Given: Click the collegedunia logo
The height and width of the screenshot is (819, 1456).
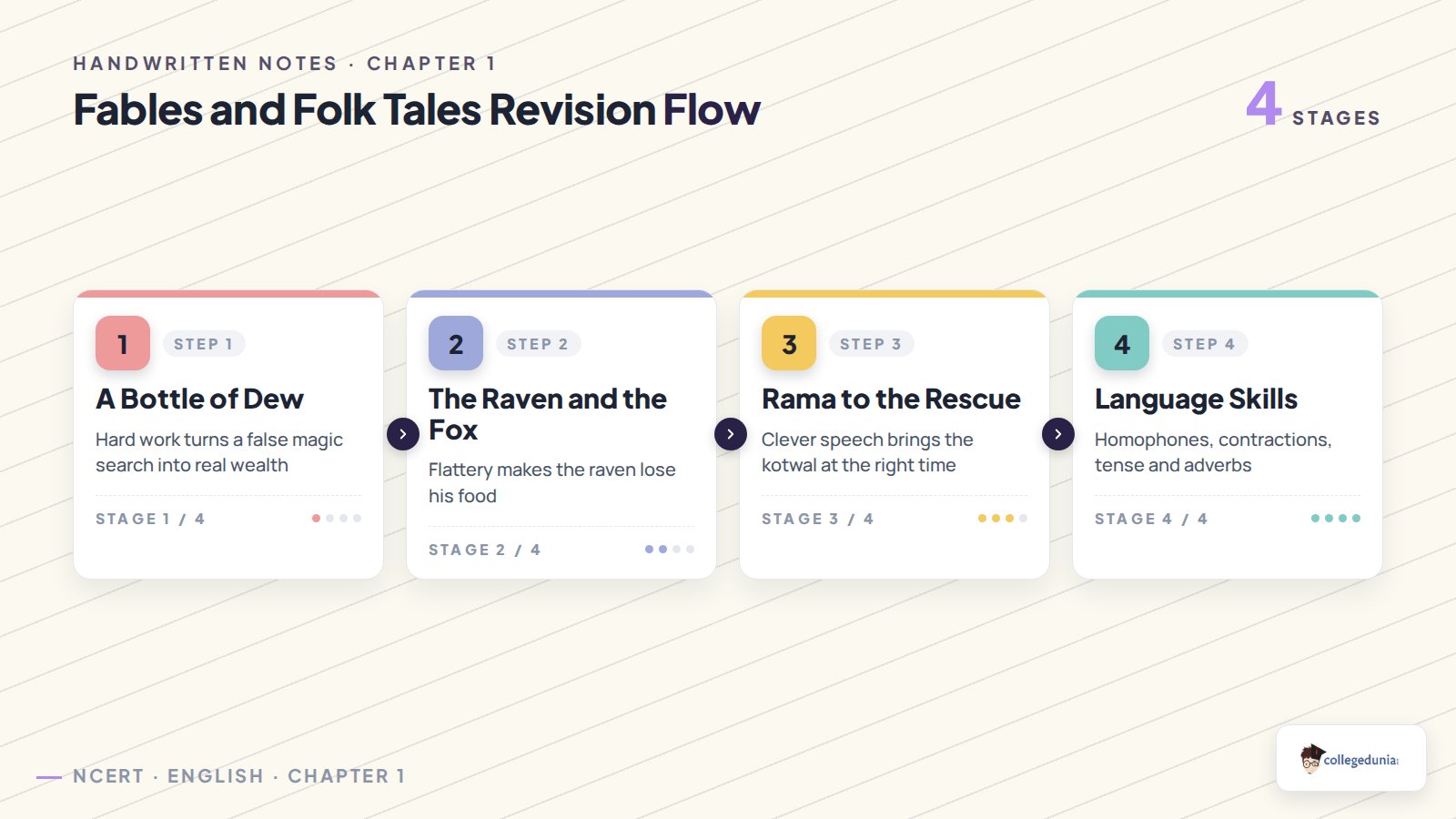Looking at the screenshot, I should (1350, 758).
